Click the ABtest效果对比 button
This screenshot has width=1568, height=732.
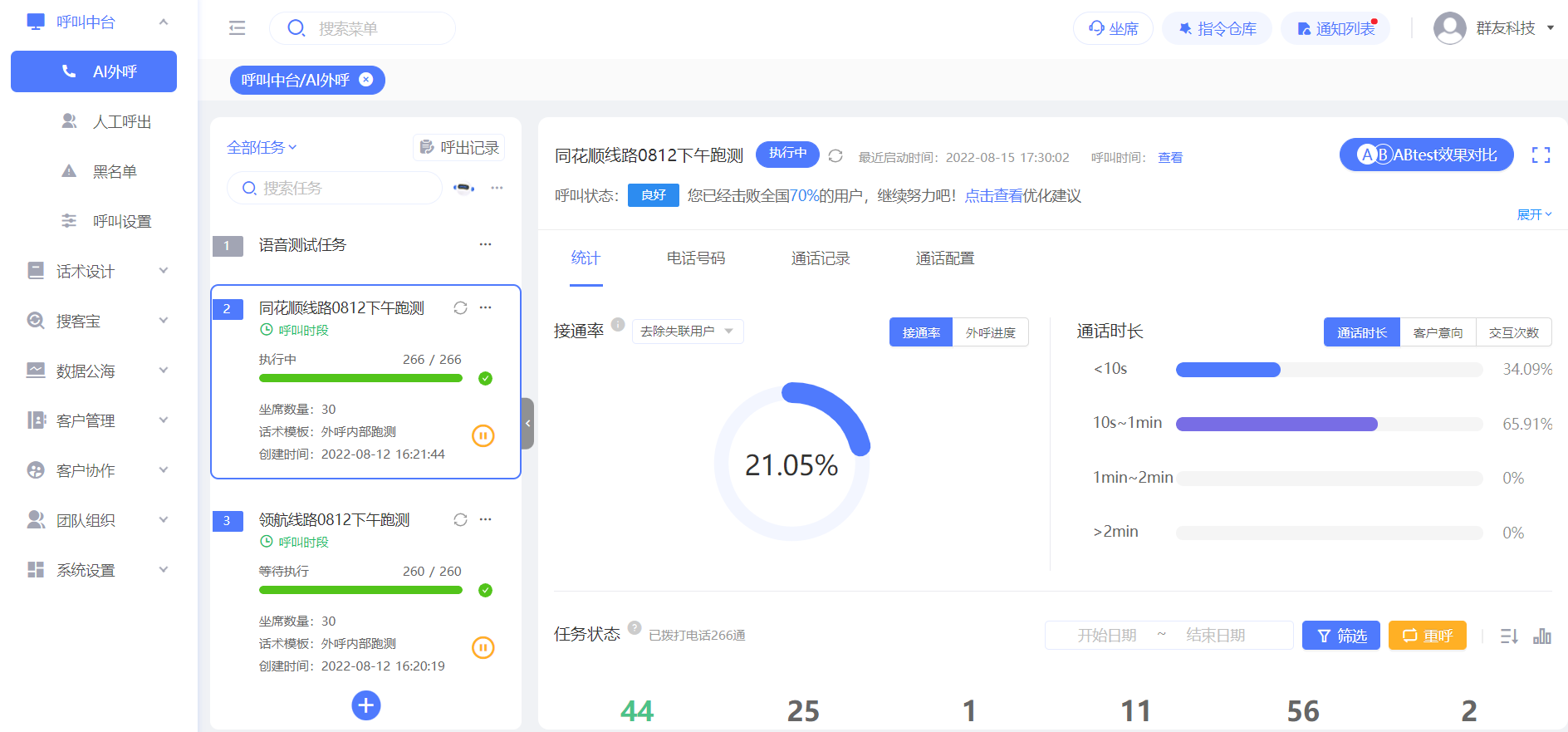(1427, 155)
